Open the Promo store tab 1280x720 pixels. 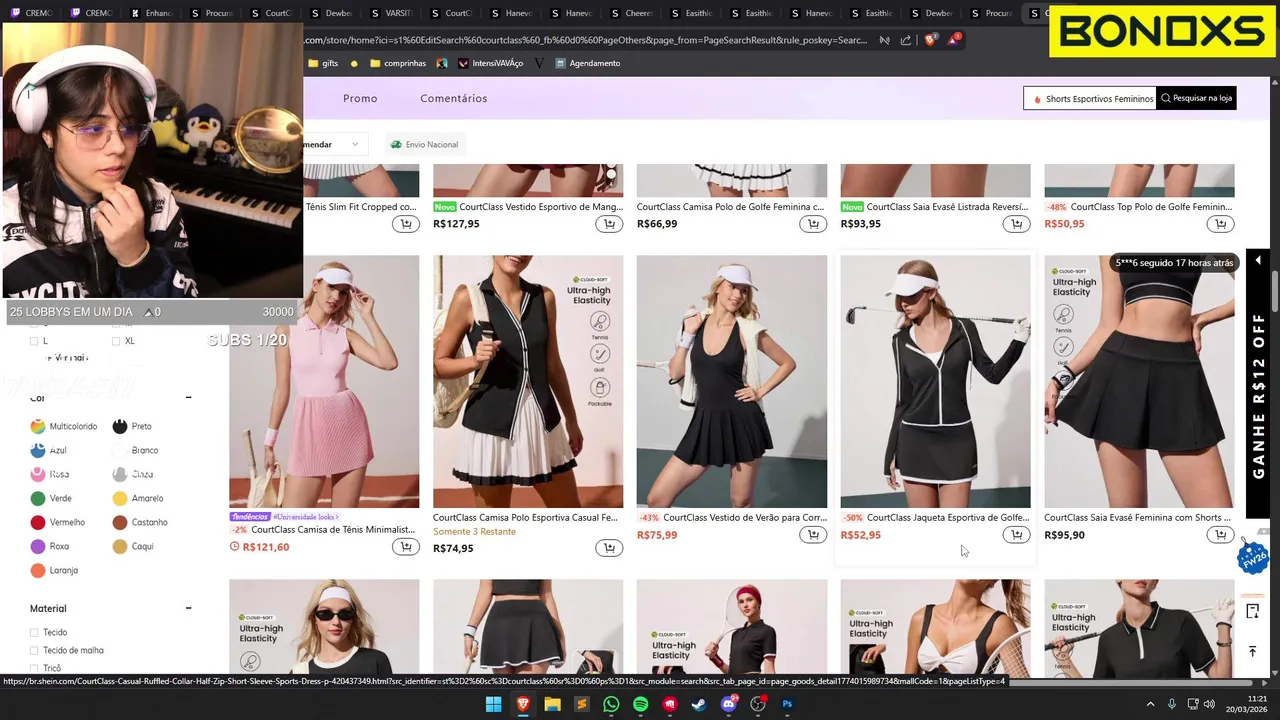coord(360,98)
